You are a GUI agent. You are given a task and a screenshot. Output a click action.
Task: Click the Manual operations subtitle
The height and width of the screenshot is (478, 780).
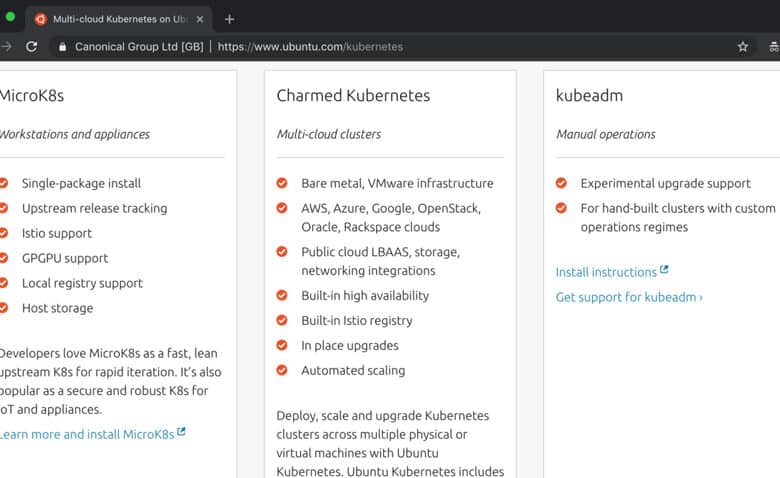[605, 134]
